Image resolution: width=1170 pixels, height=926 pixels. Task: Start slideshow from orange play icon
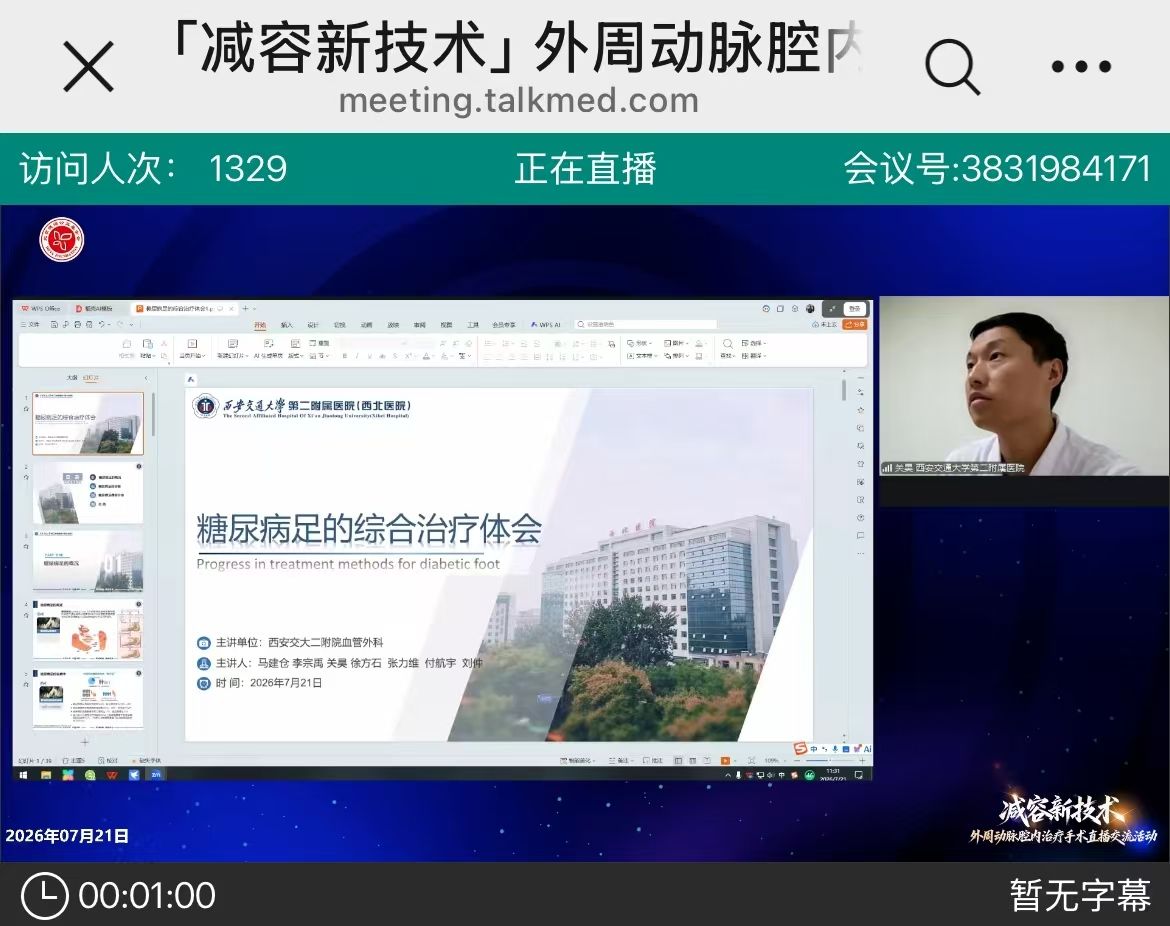tap(725, 760)
